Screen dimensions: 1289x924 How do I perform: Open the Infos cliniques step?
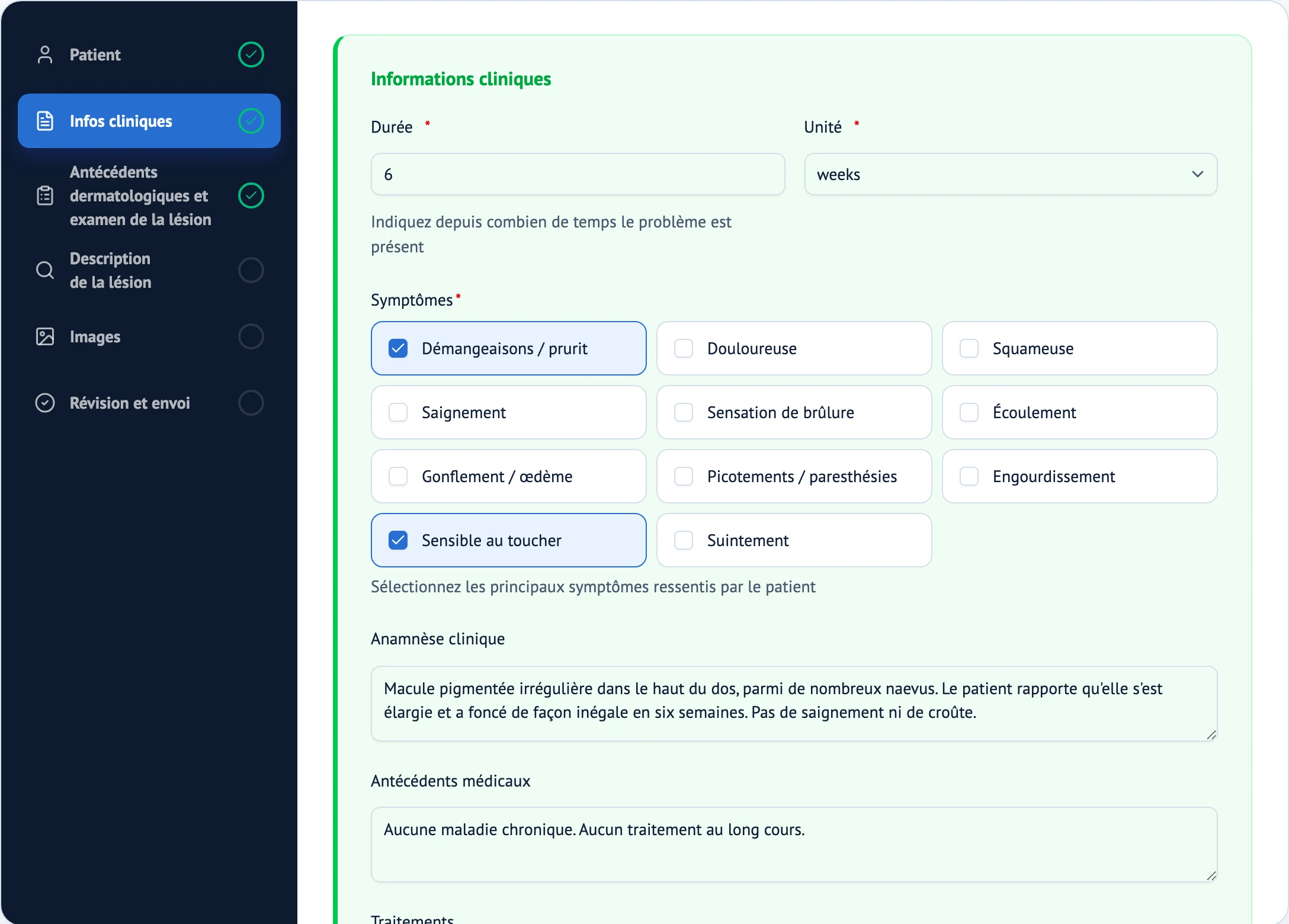point(149,121)
